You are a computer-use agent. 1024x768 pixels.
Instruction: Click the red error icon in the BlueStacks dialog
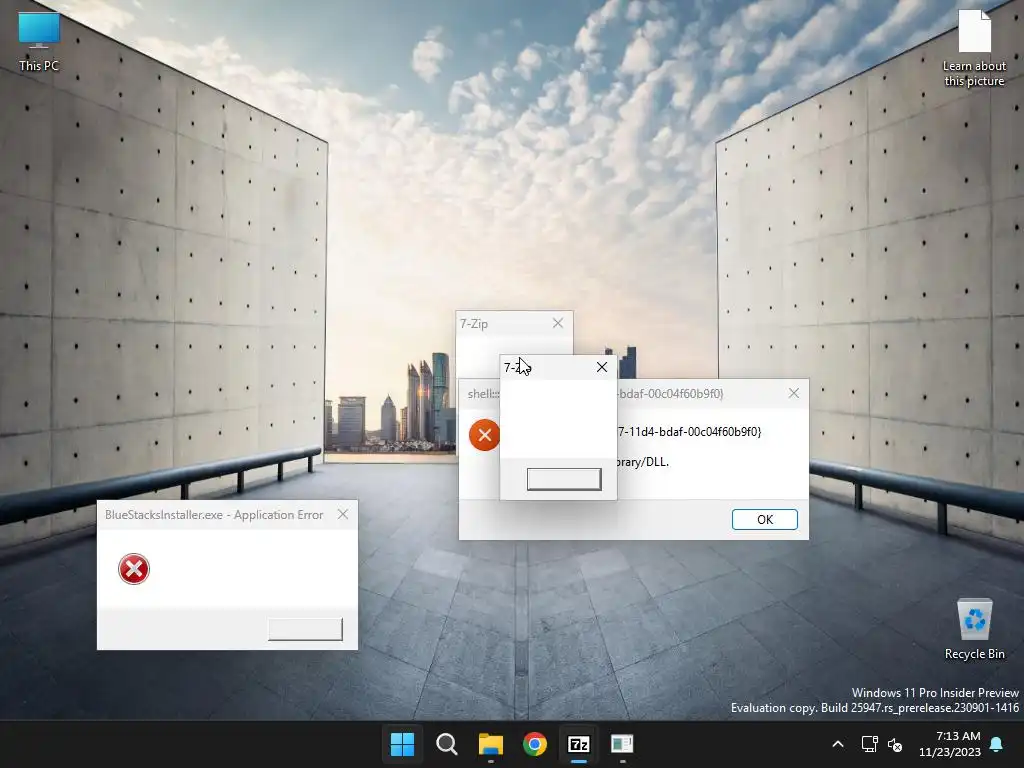pos(134,569)
